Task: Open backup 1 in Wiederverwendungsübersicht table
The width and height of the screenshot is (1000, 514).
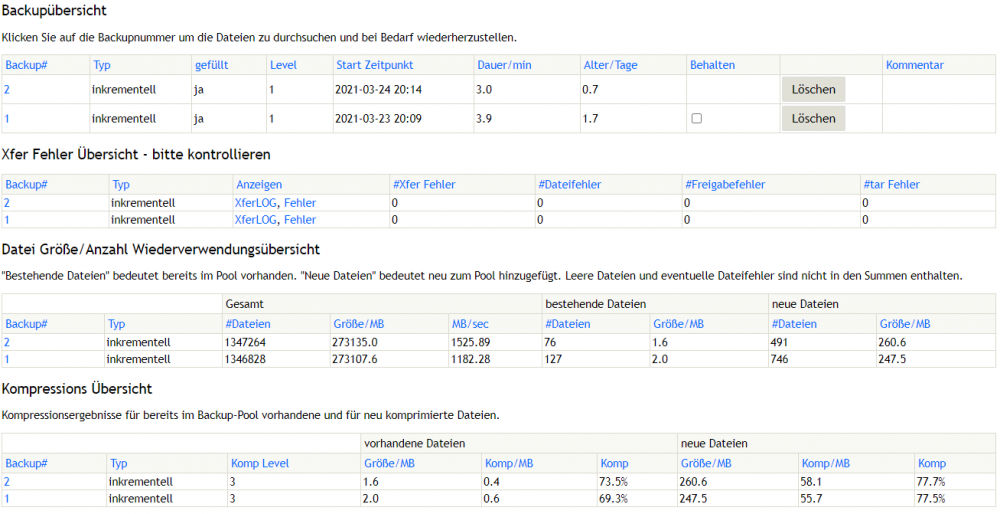Action: click(x=6, y=359)
